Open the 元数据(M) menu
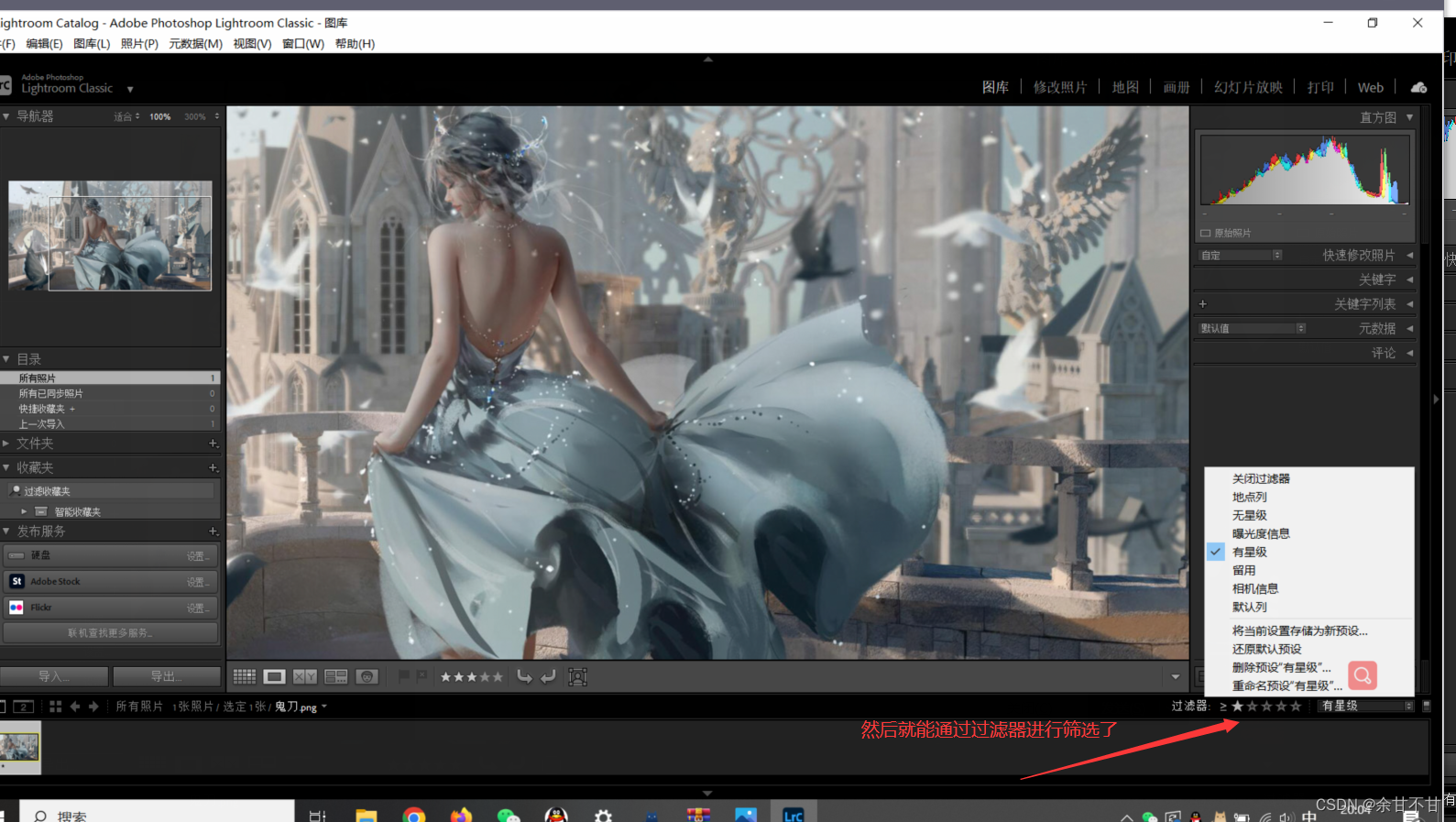Image resolution: width=1456 pixels, height=822 pixels. point(195,44)
